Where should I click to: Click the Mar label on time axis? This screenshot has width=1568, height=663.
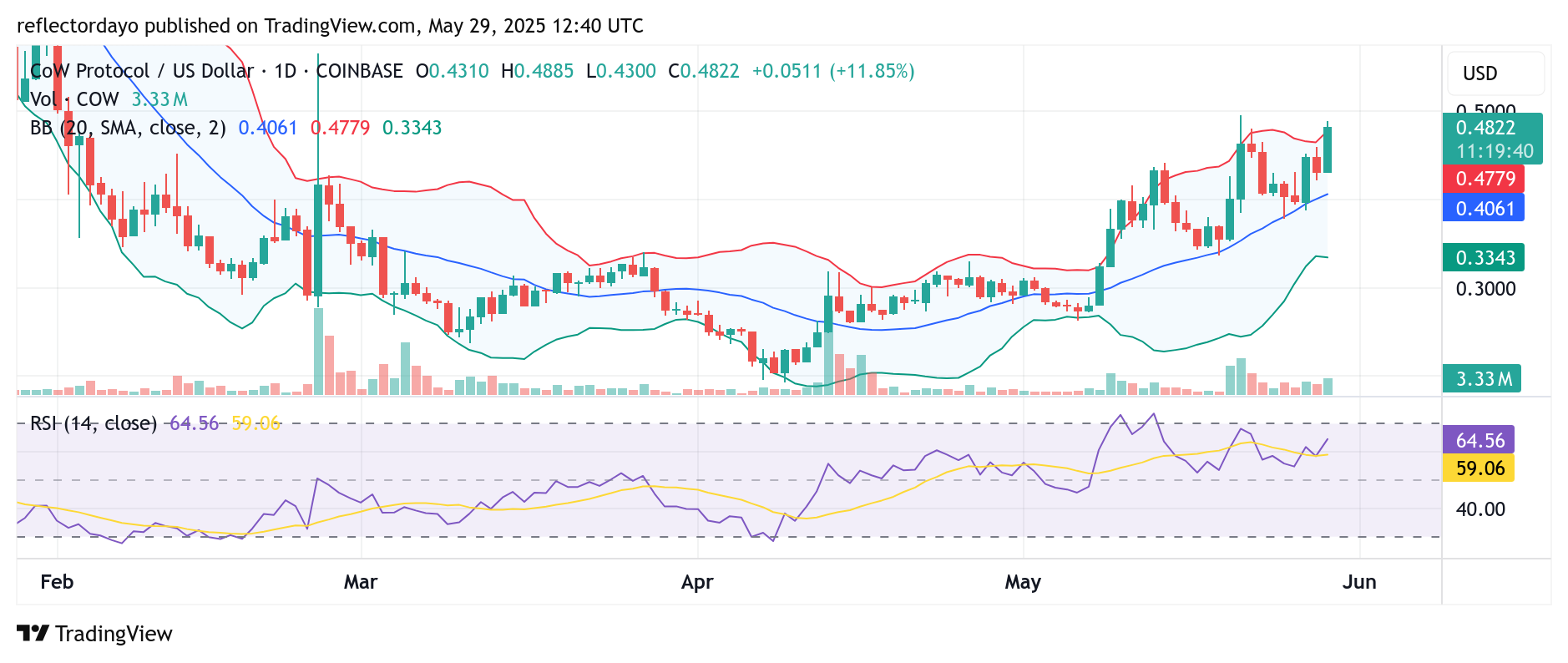[x=361, y=582]
